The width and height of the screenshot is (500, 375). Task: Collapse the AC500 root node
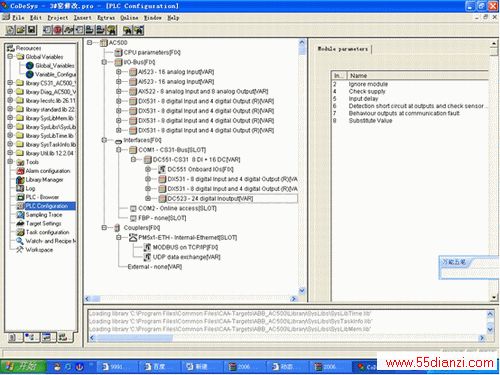pyautogui.click(x=90, y=43)
